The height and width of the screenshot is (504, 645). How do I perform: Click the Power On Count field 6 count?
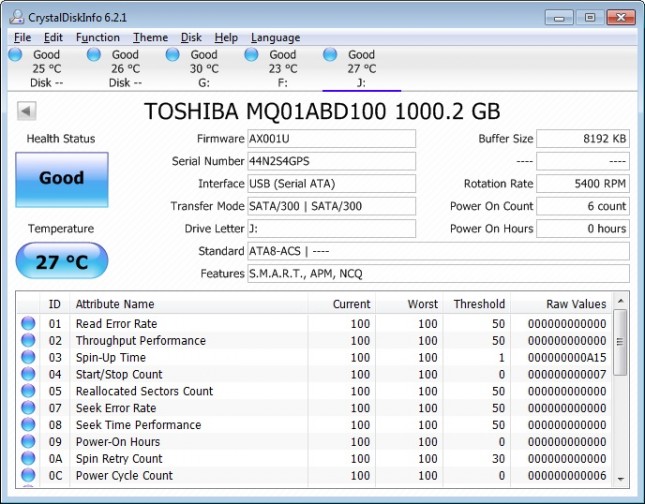(x=583, y=206)
